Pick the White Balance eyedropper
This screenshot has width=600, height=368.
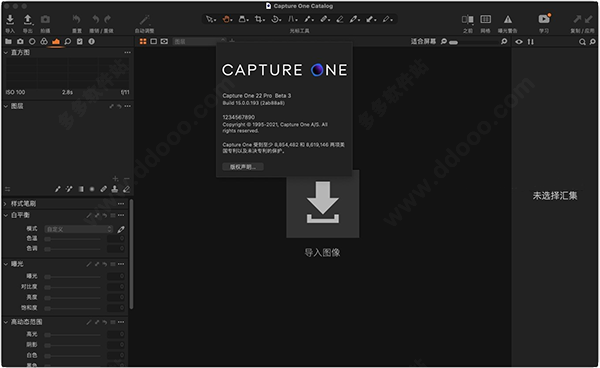(x=121, y=229)
